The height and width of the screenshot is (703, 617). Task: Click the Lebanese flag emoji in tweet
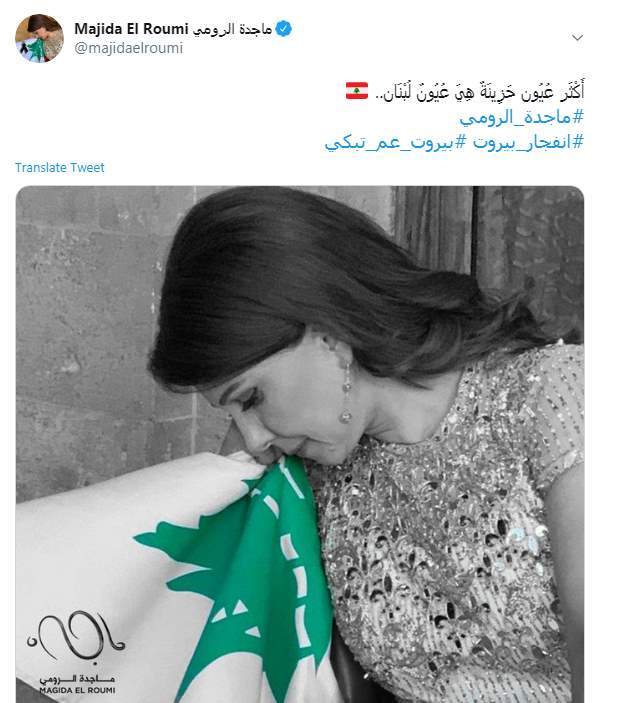click(357, 91)
